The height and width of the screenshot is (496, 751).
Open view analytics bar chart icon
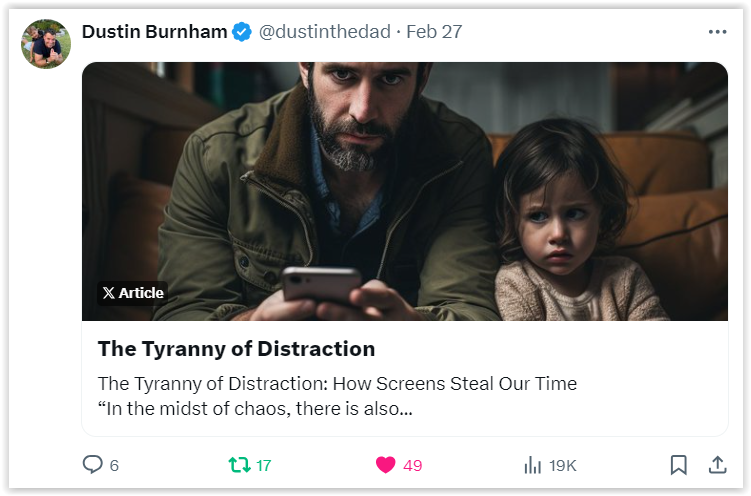pyautogui.click(x=532, y=465)
